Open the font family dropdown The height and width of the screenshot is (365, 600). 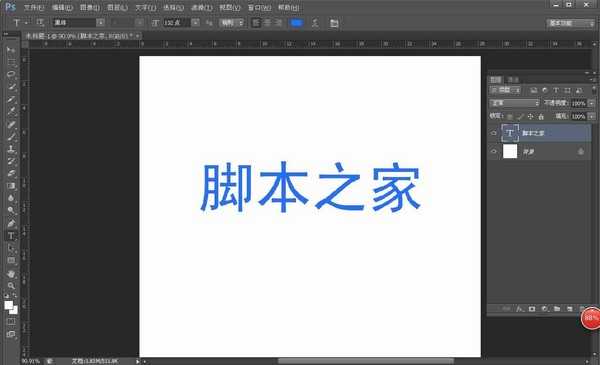click(100, 23)
